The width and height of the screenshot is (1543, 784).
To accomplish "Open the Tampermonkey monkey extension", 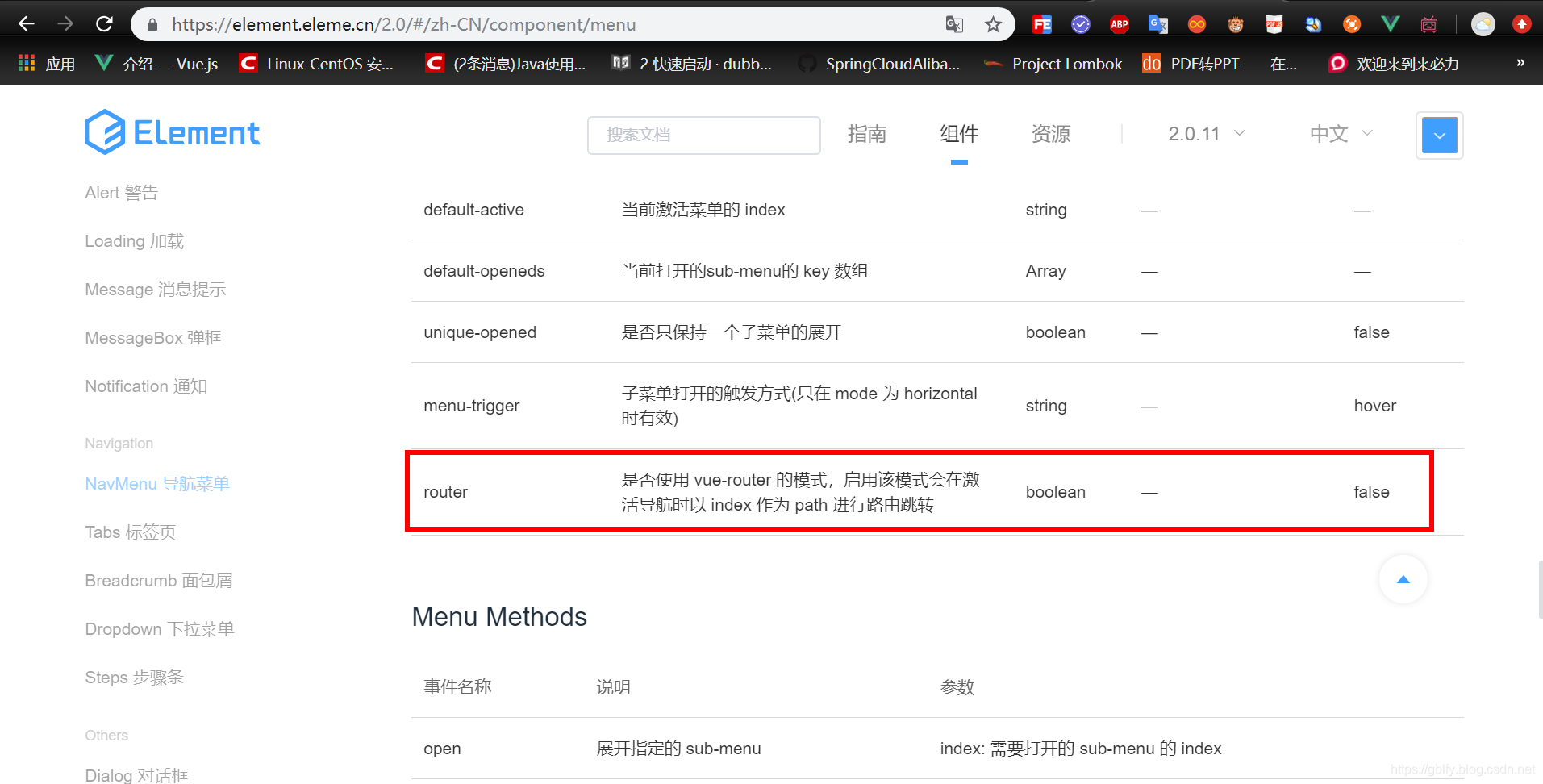I will pyautogui.click(x=1235, y=23).
